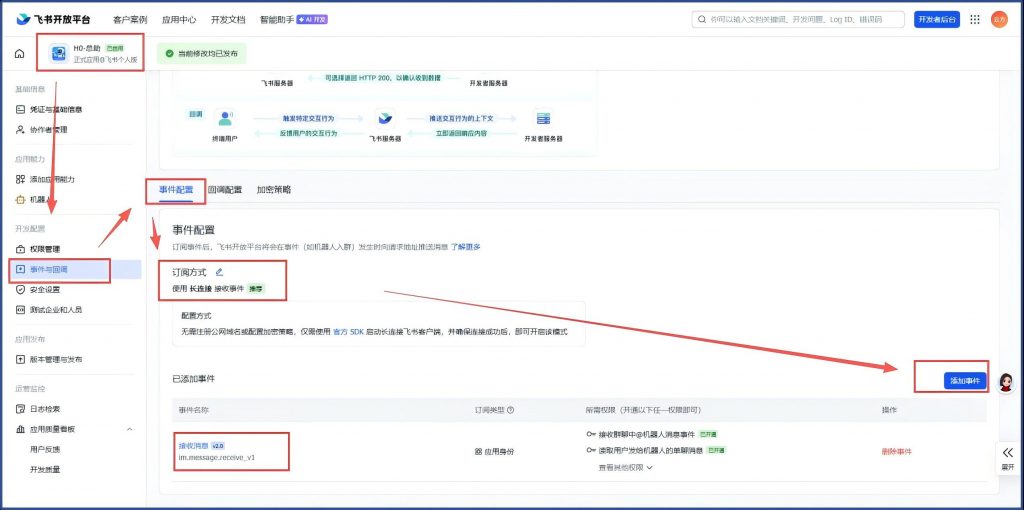Click the 飞书开放平台 logo
The image size is (1024, 510).
58,19
